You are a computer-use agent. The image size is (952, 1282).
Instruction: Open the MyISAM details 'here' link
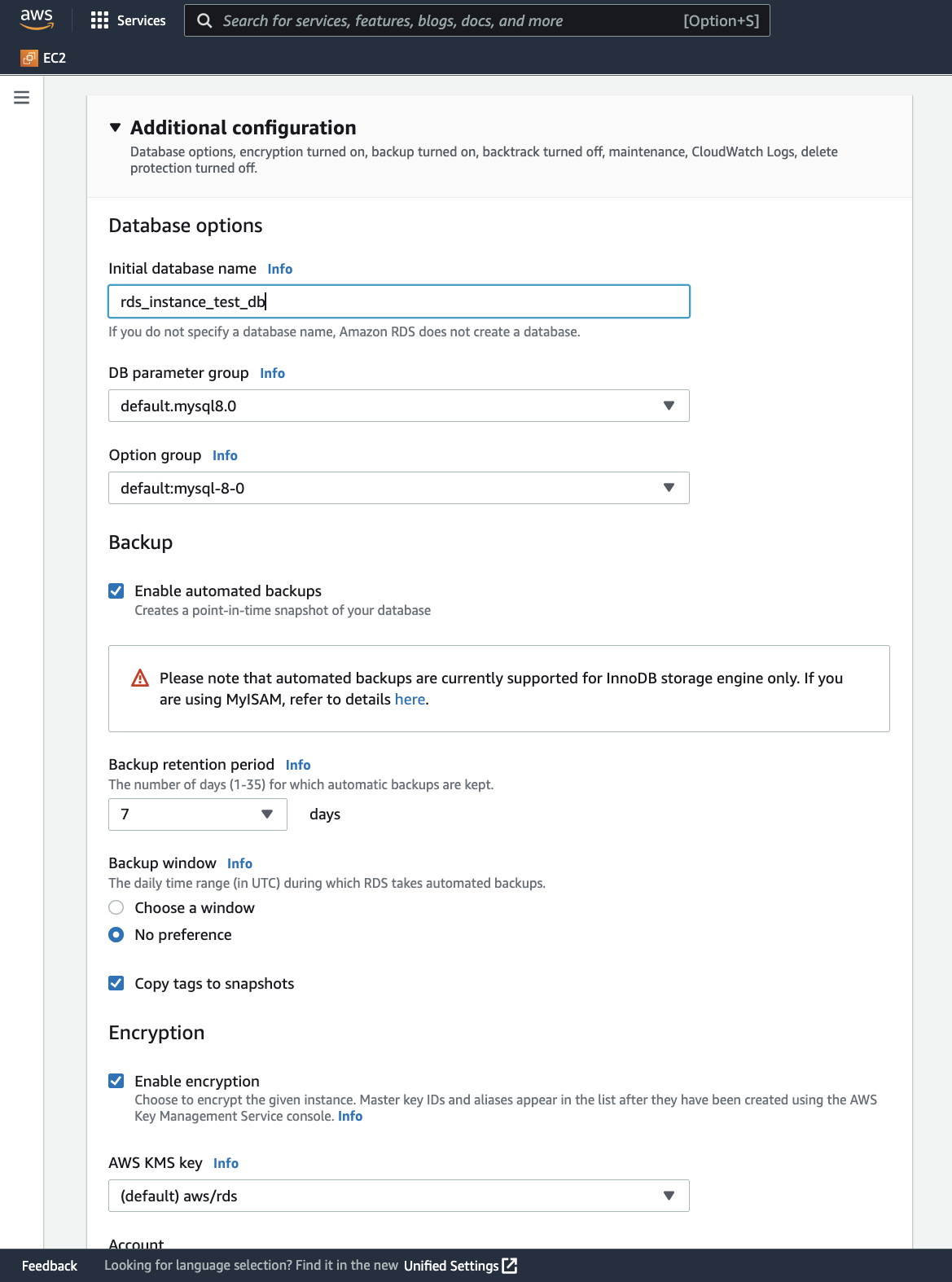[x=410, y=700]
